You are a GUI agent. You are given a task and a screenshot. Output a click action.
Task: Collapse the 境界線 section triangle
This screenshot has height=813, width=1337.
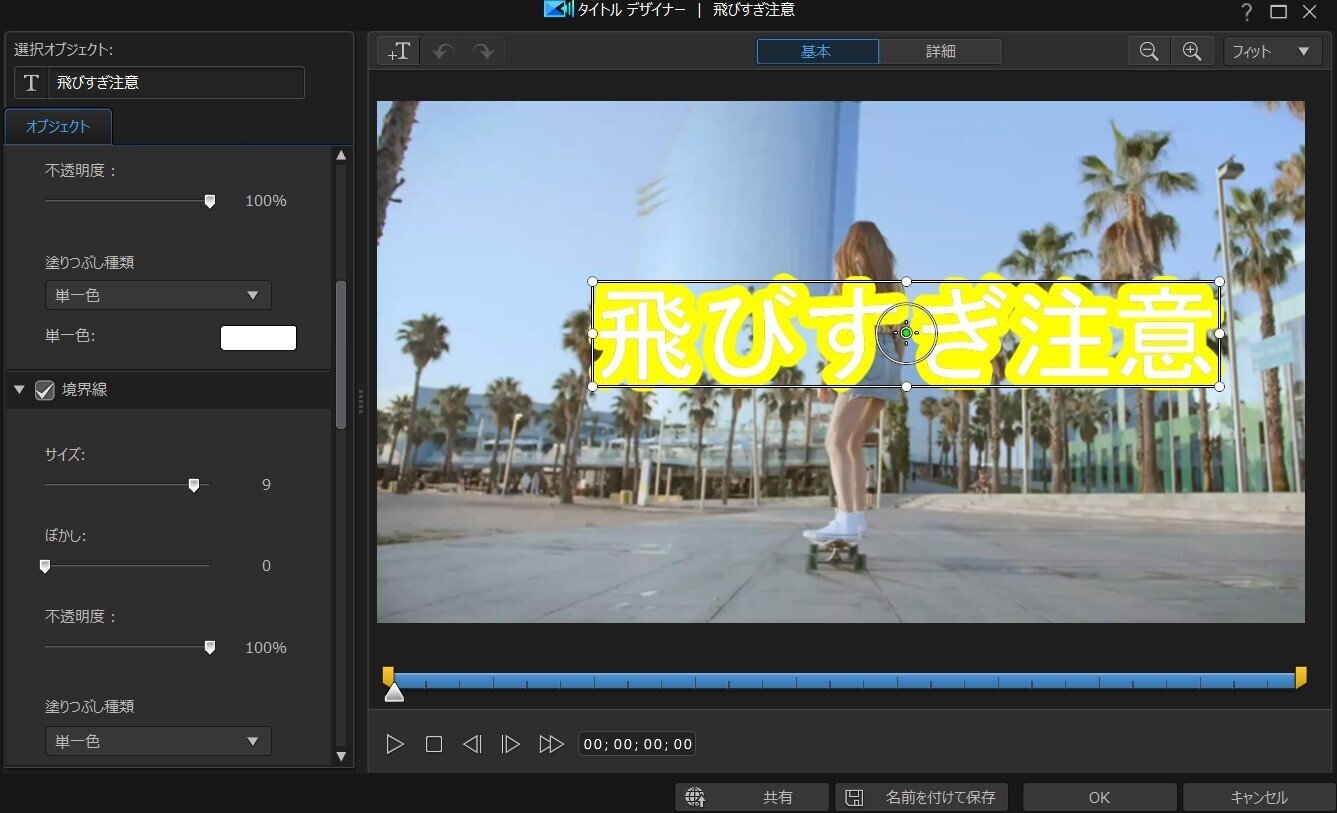(19, 390)
